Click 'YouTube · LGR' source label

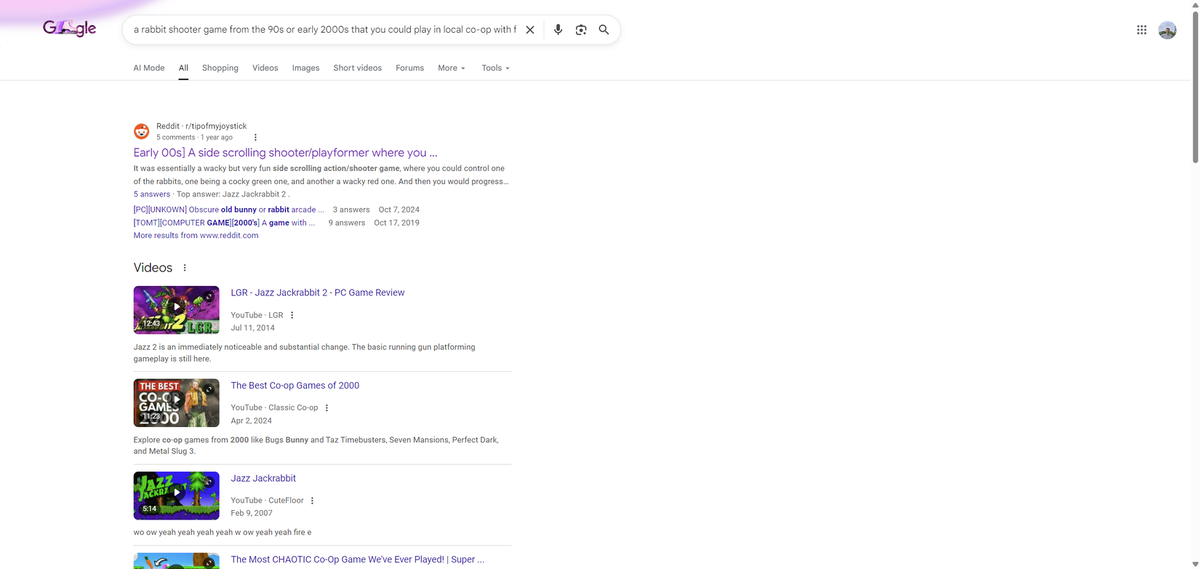257,315
